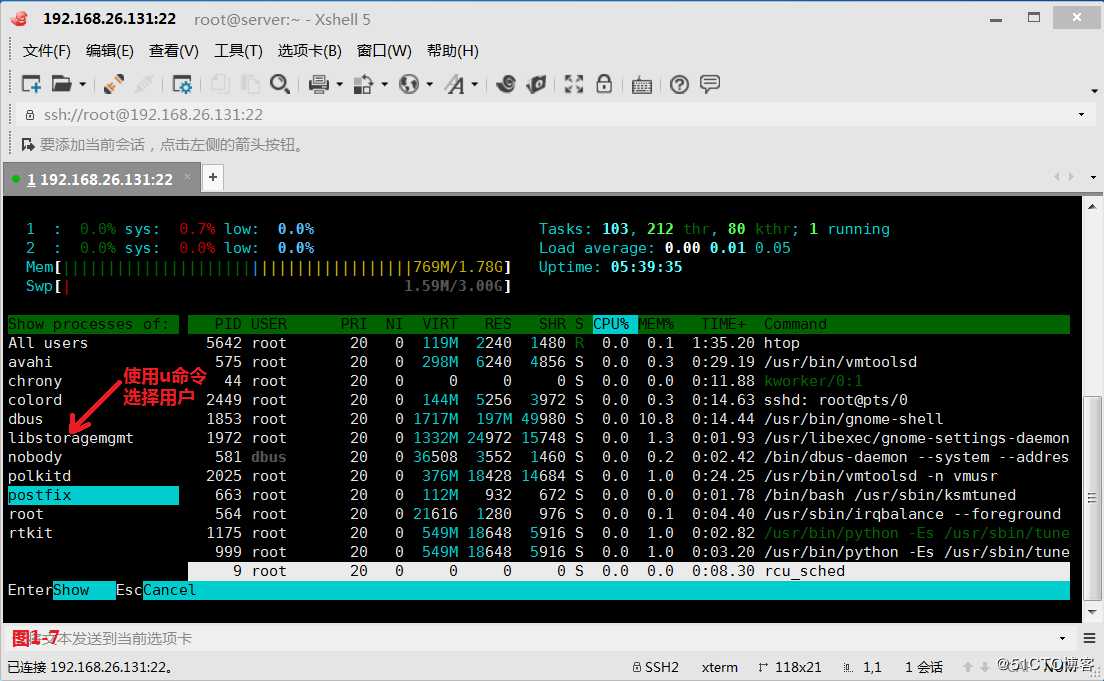This screenshot has height=681, width=1104.
Task: Open the session Properties icon
Action: point(182,85)
